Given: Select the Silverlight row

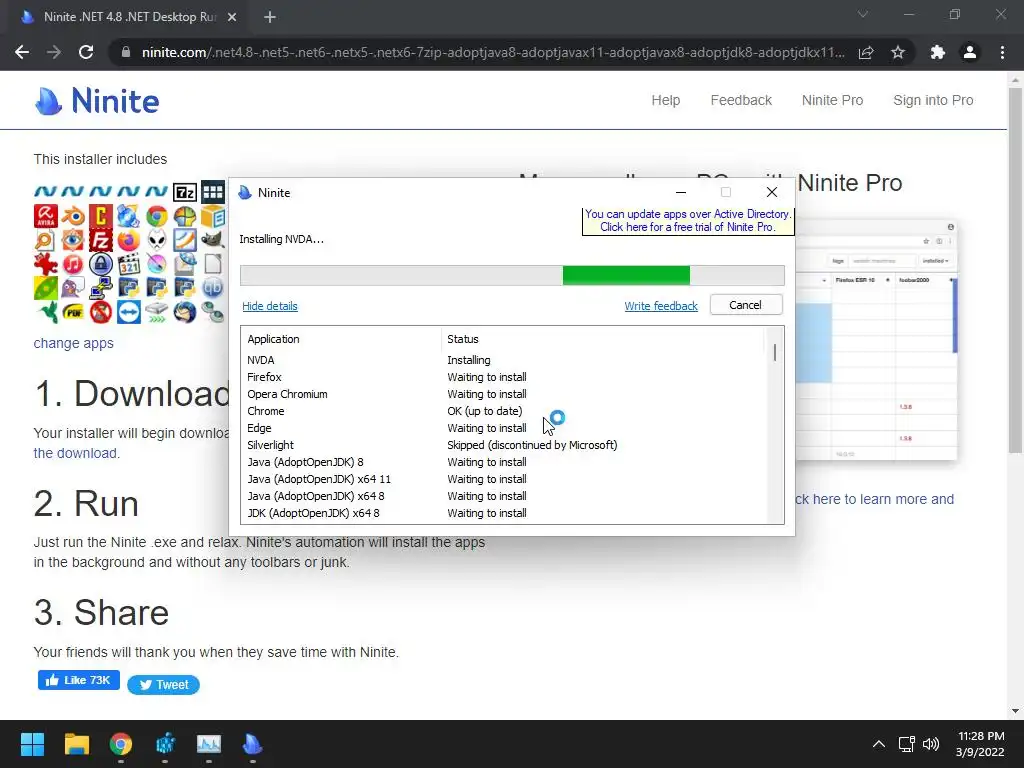Looking at the screenshot, I should (x=503, y=445).
